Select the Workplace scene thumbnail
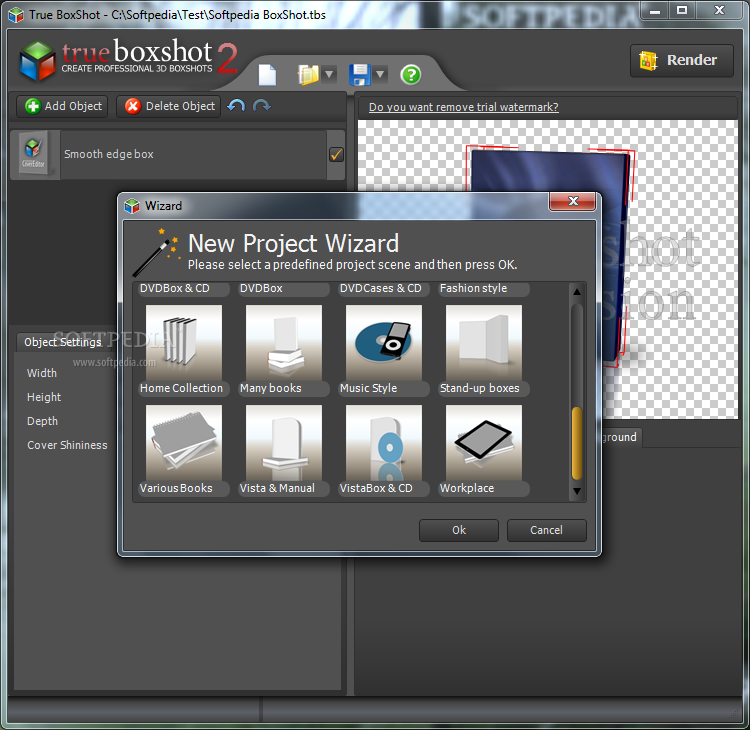Image resolution: width=750 pixels, height=730 pixels. (484, 442)
